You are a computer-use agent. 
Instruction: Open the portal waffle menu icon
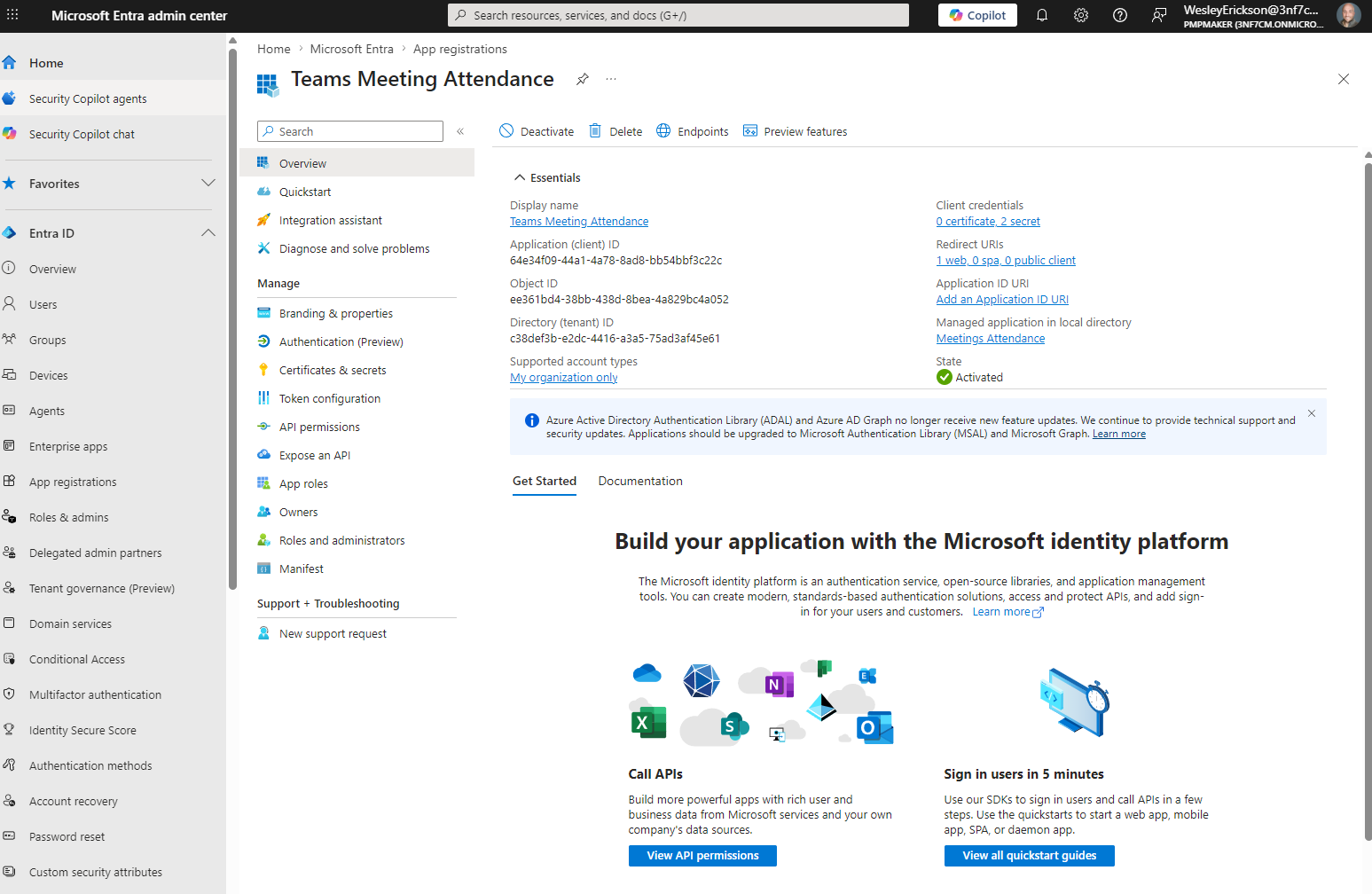click(12, 15)
